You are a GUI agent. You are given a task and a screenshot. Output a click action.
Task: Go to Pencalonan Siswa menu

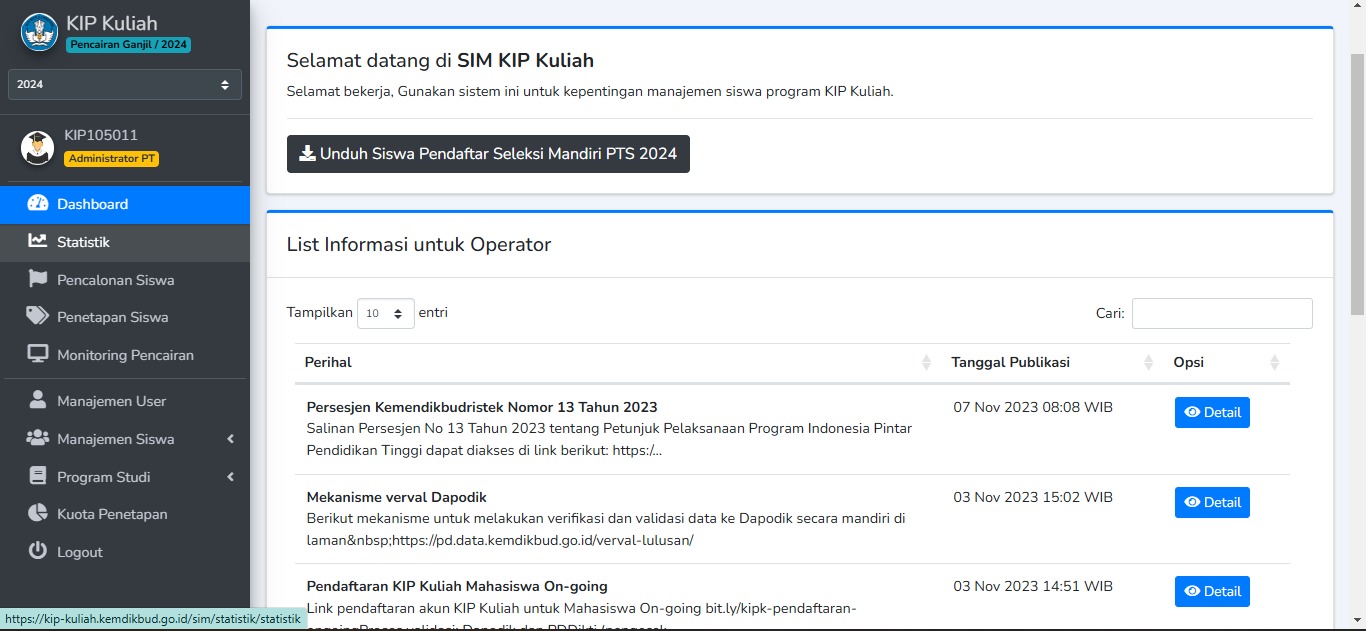(125, 280)
